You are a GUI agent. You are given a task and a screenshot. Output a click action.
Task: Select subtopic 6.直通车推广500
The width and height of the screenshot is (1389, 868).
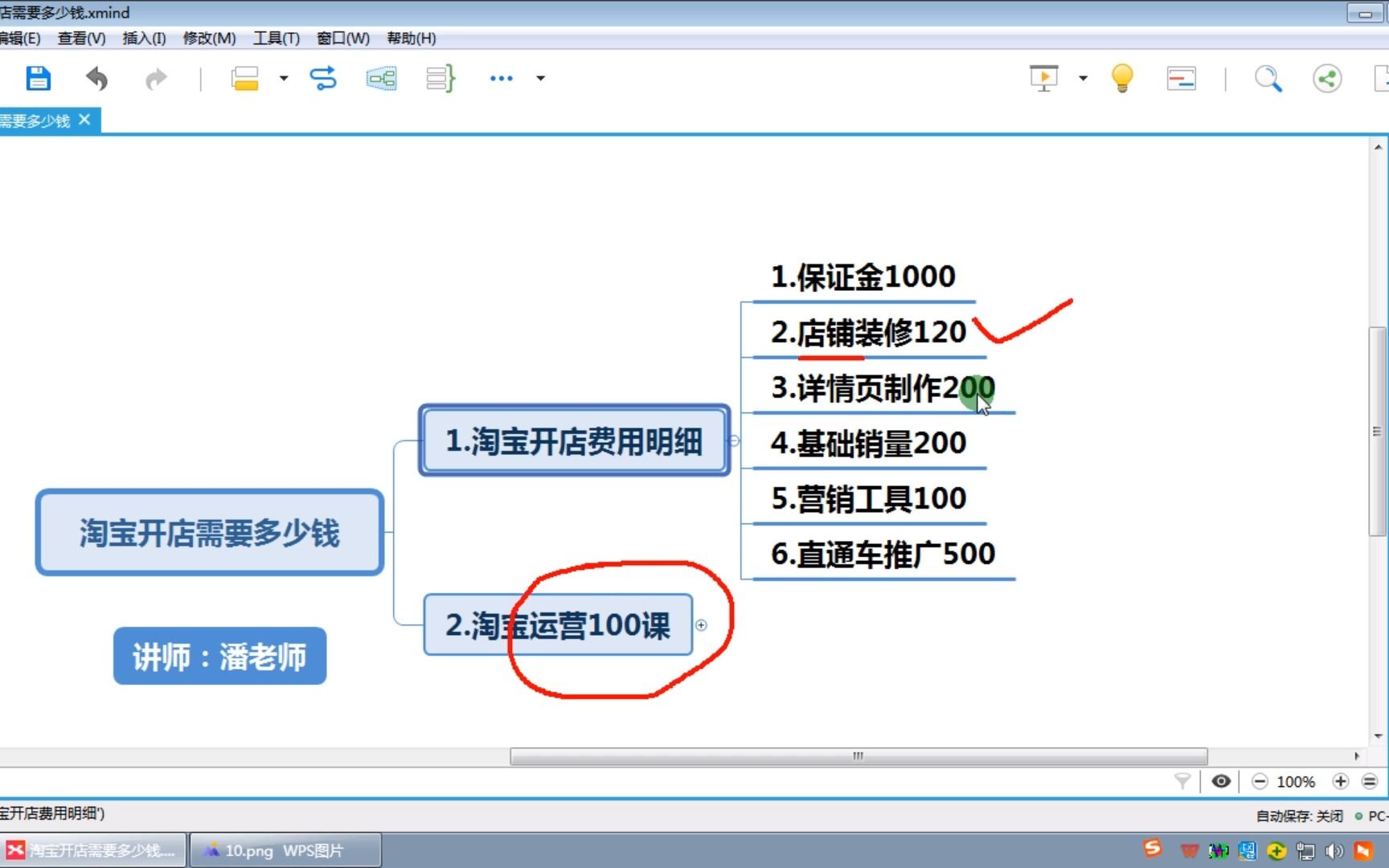click(x=883, y=554)
